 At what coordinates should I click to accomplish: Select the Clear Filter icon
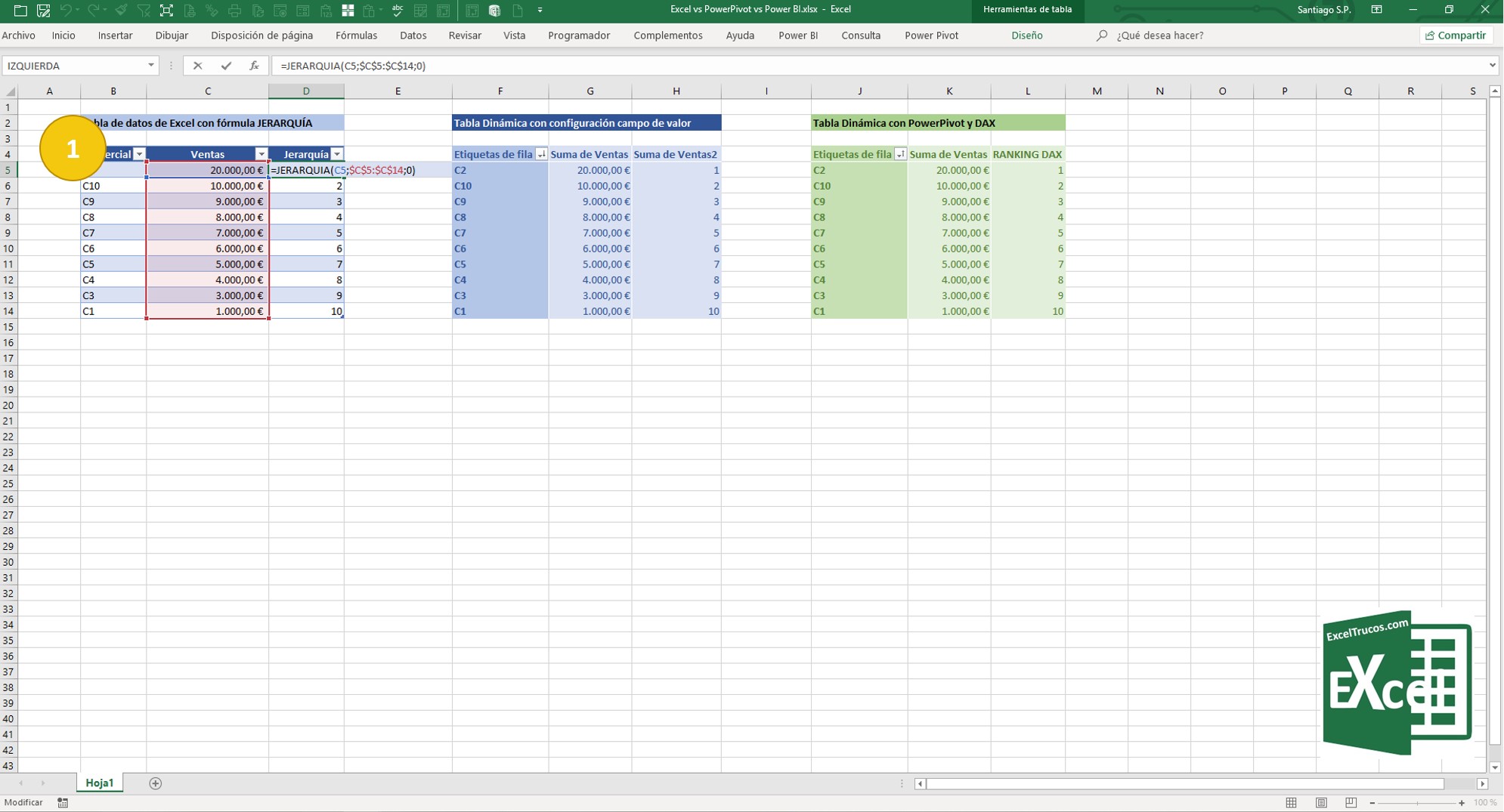[144, 11]
